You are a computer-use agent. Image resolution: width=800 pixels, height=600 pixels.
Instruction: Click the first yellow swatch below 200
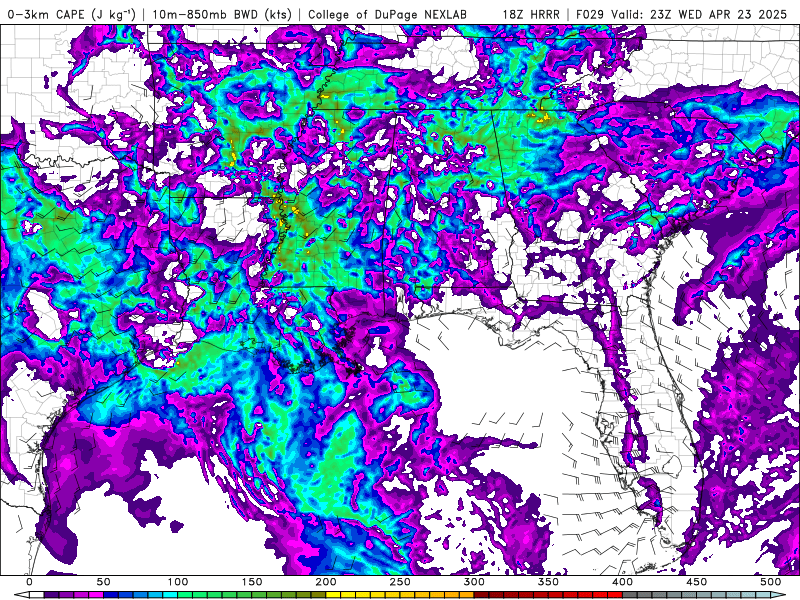point(333,594)
